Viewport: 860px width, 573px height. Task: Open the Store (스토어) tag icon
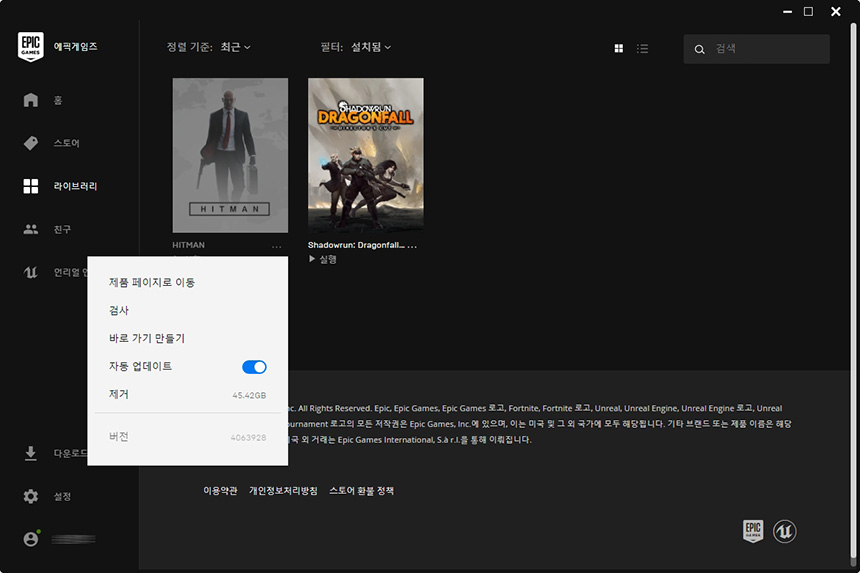tap(31, 143)
